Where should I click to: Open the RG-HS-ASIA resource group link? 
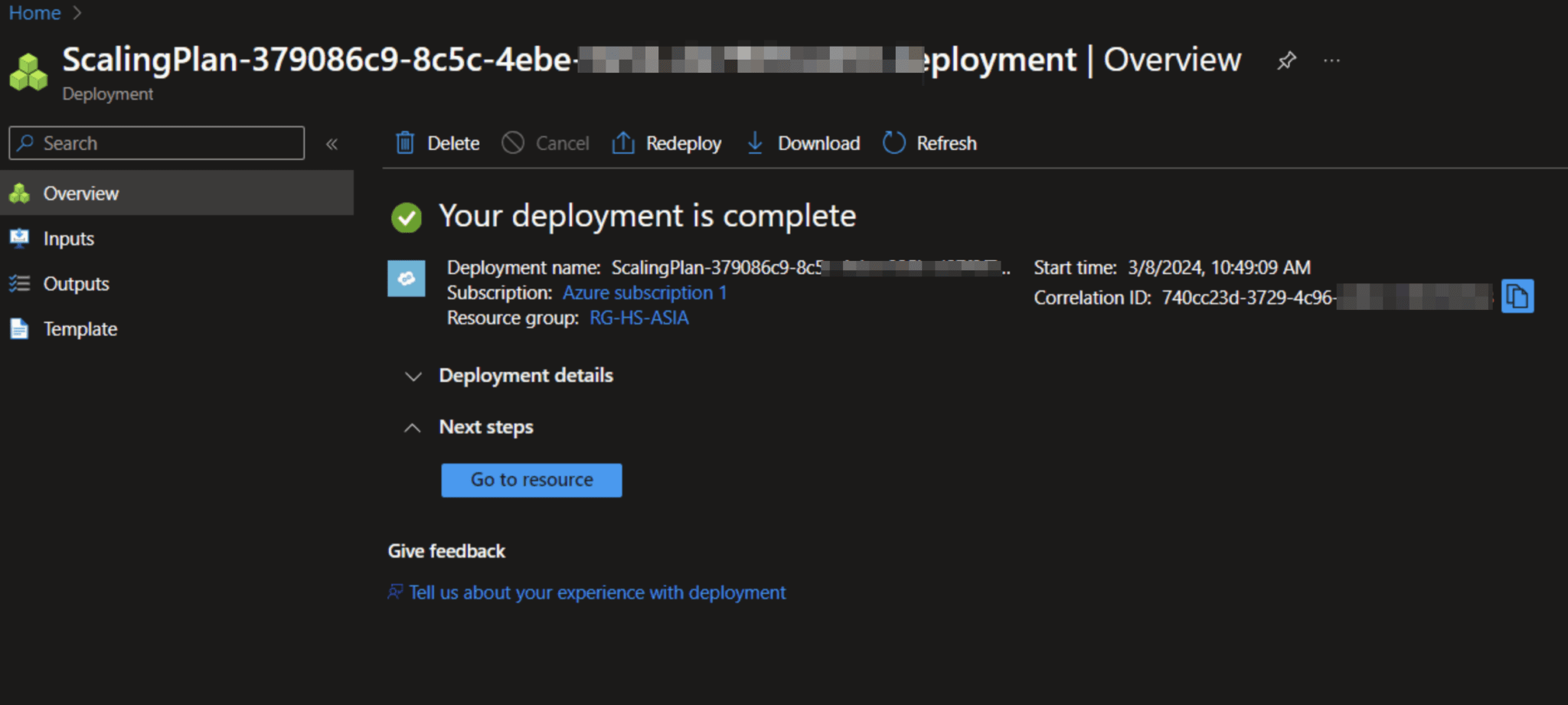click(x=638, y=318)
